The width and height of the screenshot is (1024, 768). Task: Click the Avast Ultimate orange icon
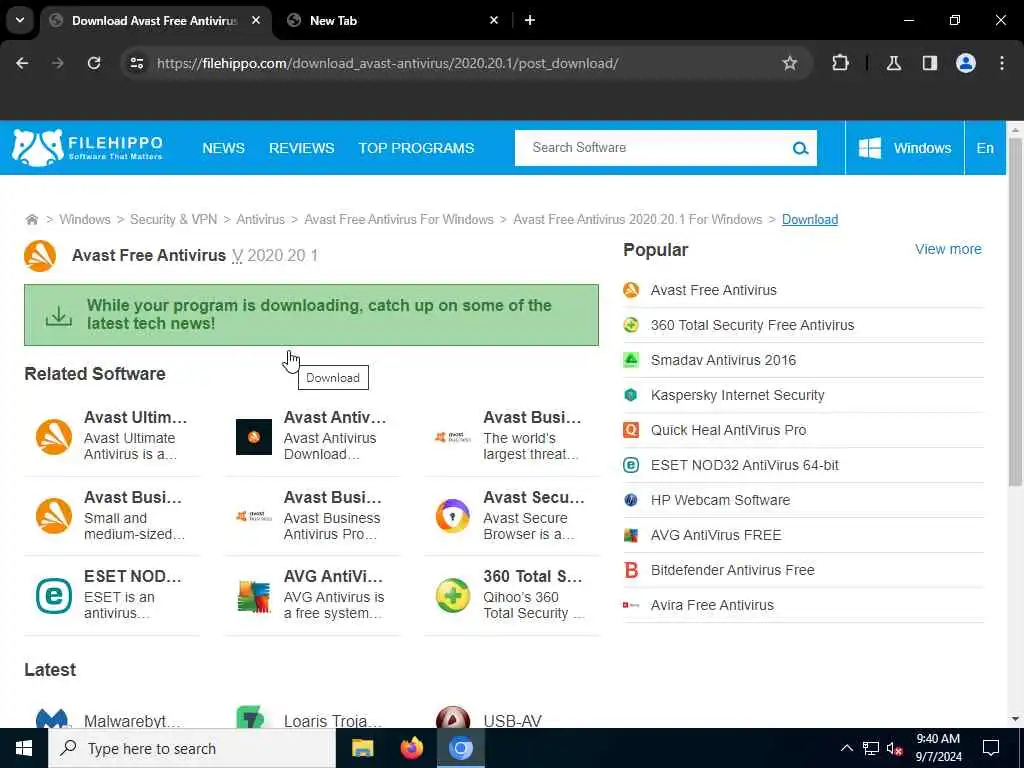54,436
